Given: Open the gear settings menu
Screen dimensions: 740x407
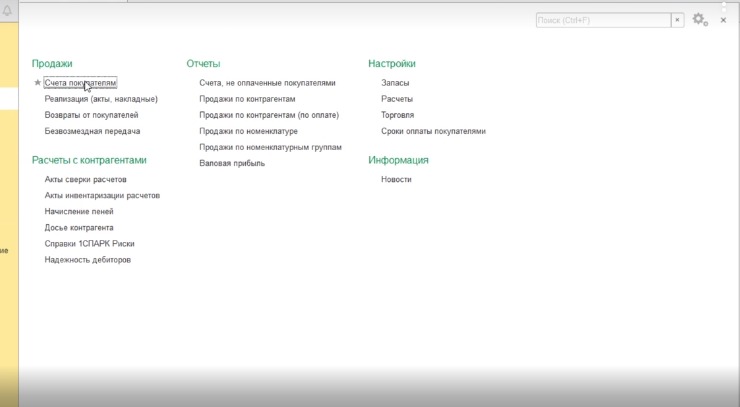Looking at the screenshot, I should click(699, 20).
